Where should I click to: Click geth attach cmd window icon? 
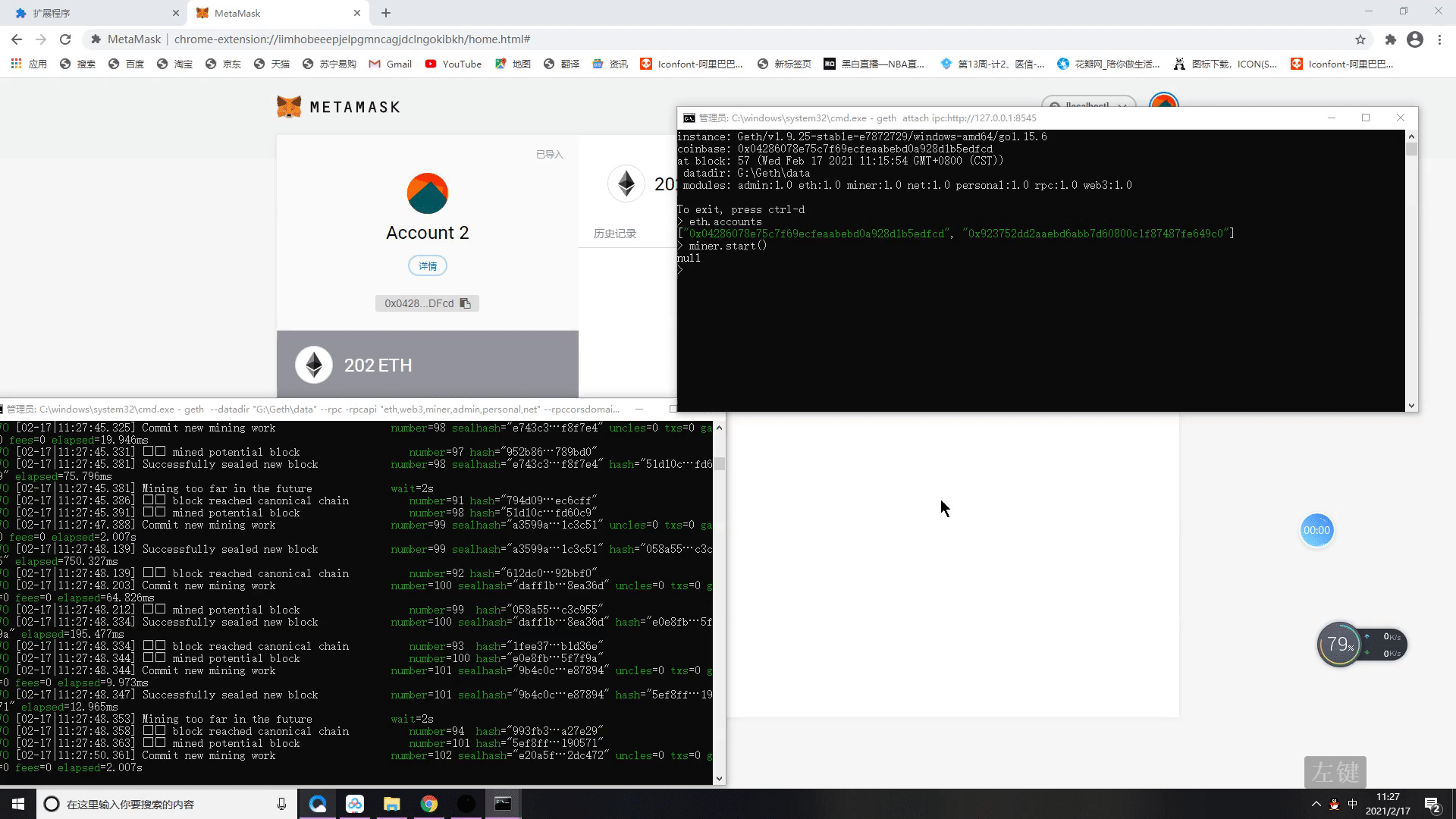(689, 118)
